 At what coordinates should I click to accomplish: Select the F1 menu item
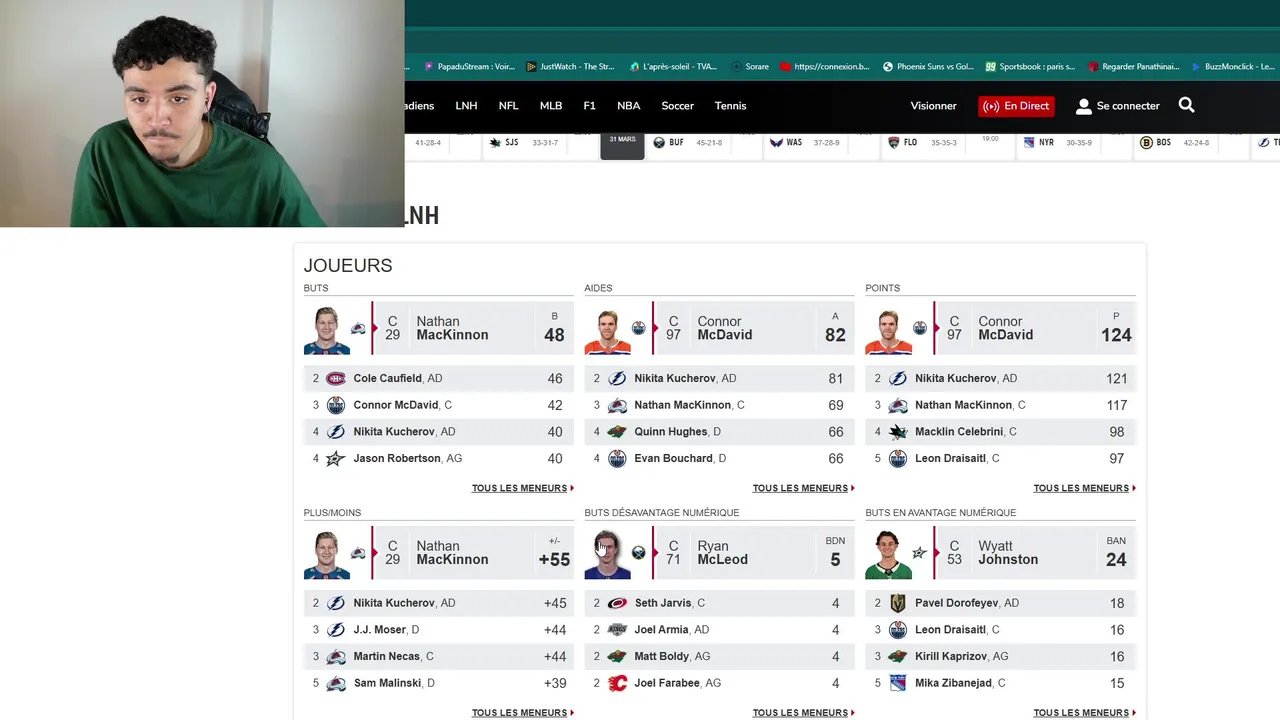[x=589, y=106]
